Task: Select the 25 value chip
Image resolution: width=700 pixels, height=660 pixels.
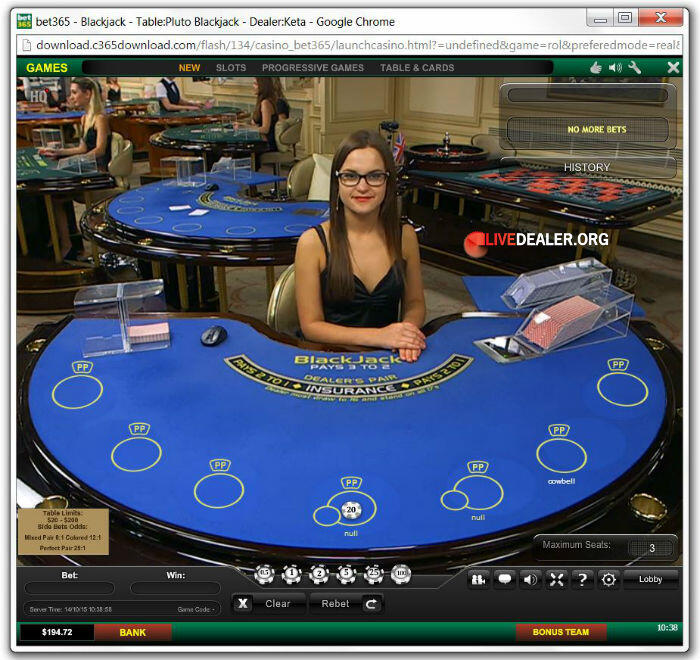Action: (x=374, y=574)
